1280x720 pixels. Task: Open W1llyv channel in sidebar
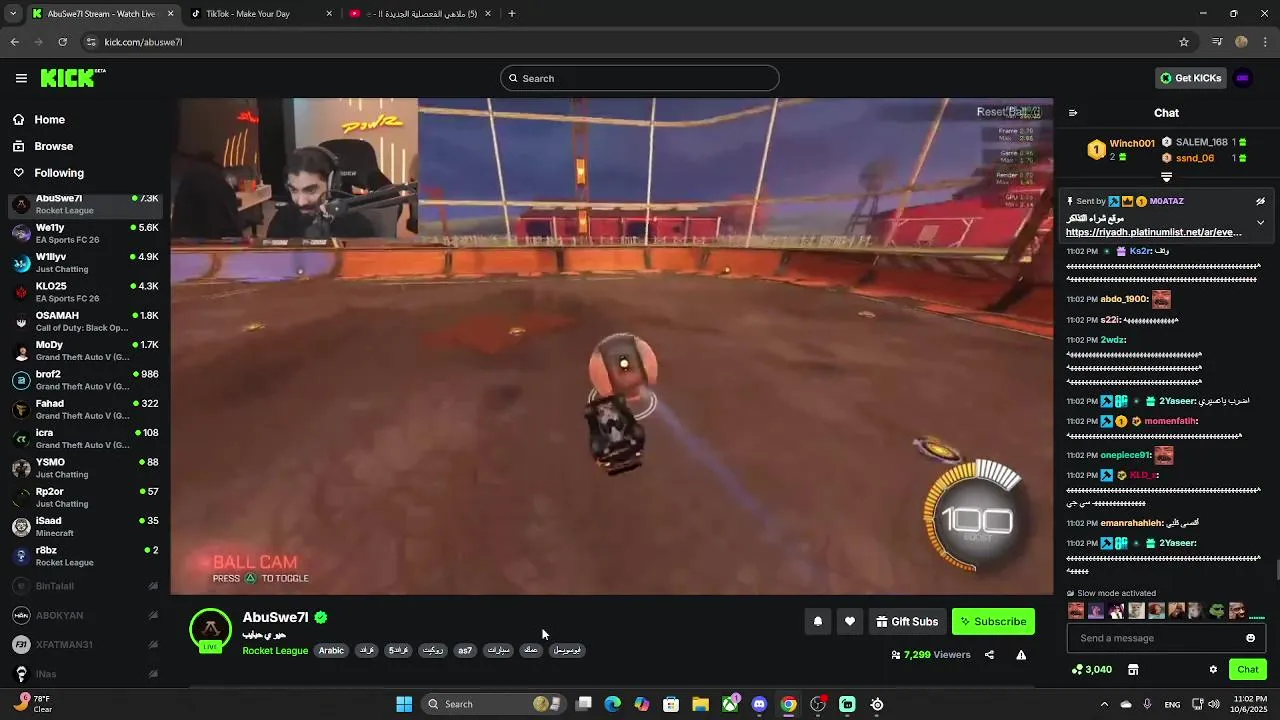click(x=85, y=262)
